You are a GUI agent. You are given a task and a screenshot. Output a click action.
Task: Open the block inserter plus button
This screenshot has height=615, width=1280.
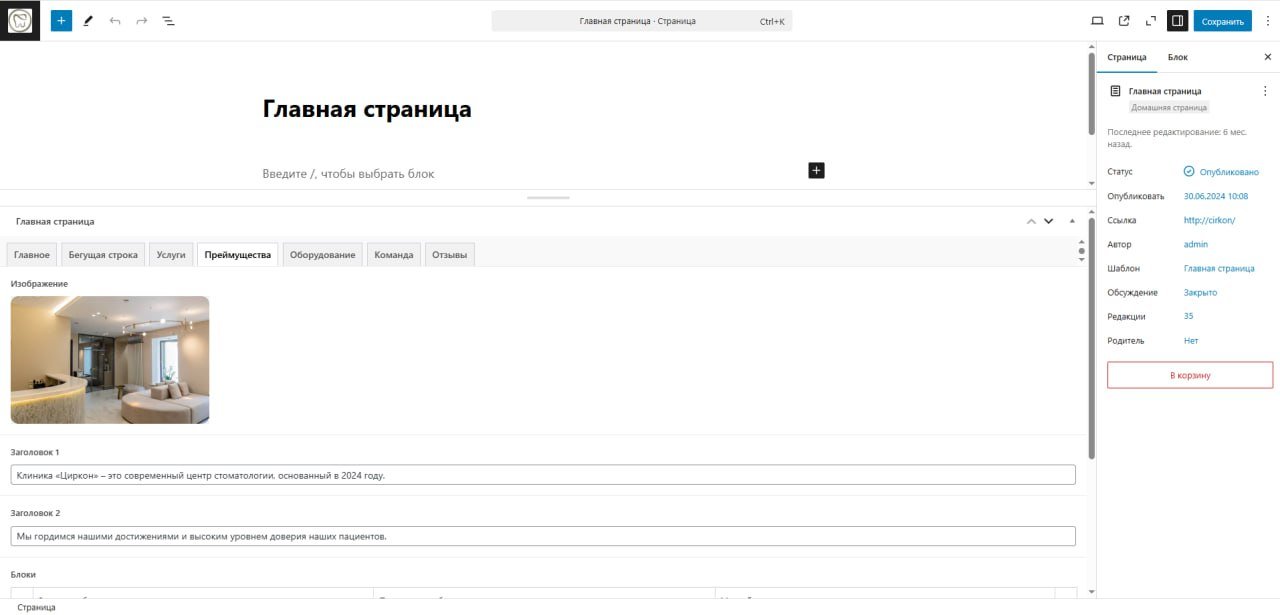pos(61,20)
